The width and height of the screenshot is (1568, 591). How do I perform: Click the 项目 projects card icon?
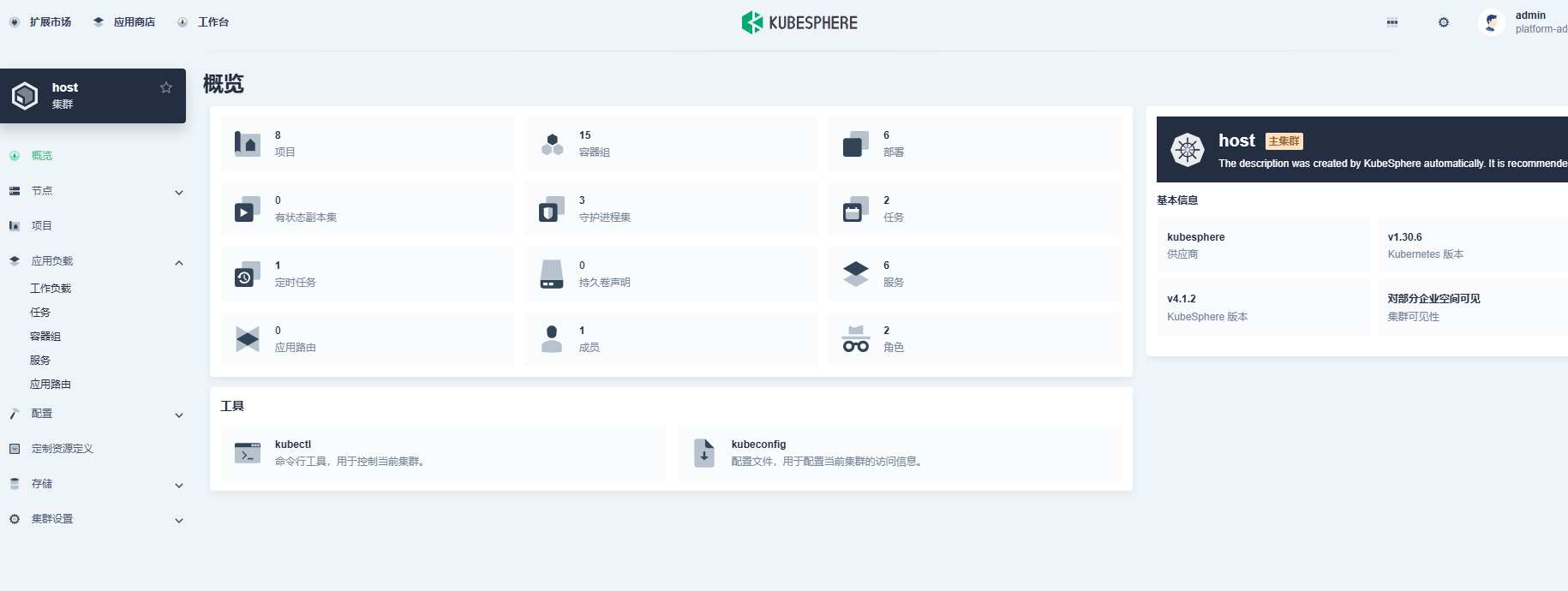tap(248, 144)
